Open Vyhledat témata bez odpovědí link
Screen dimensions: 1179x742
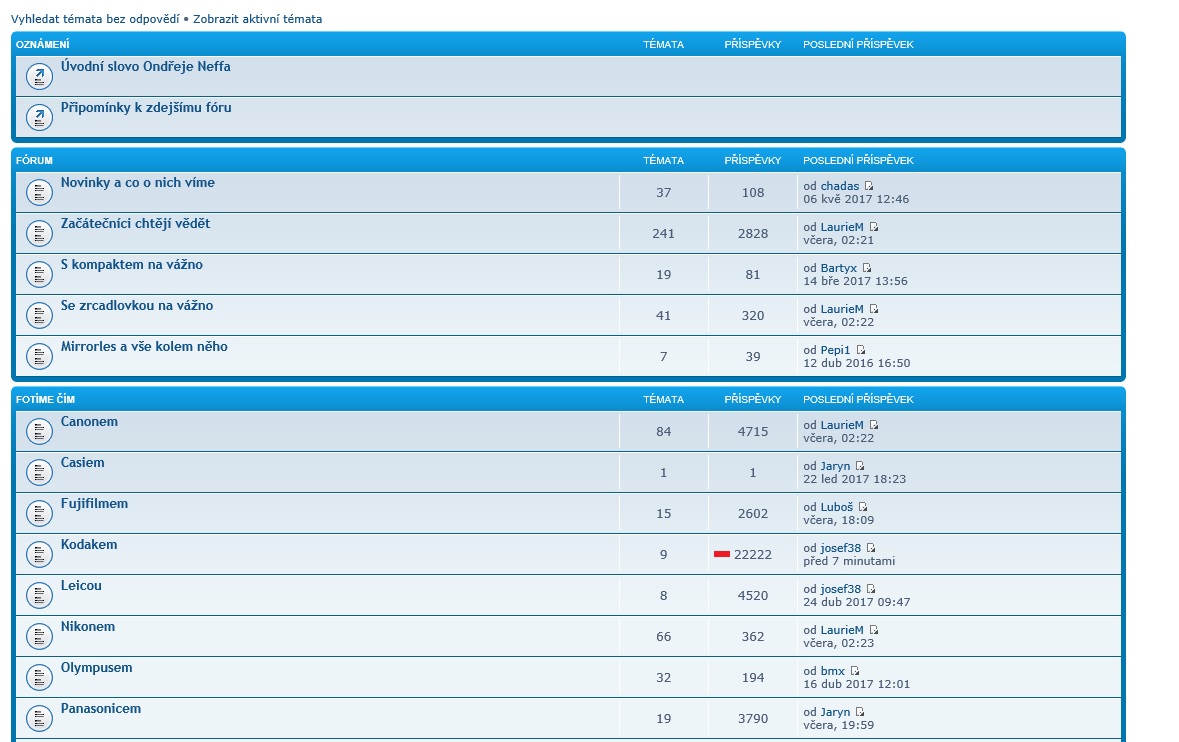pos(95,19)
